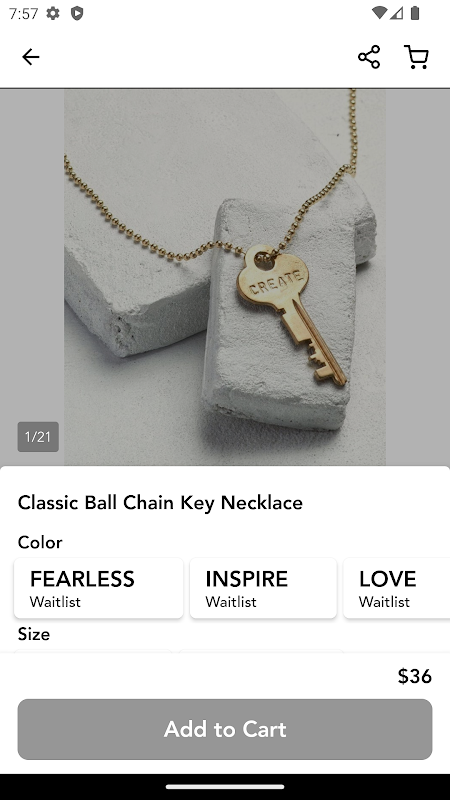Tap the Color section label
450x800 pixels.
pyautogui.click(x=40, y=542)
